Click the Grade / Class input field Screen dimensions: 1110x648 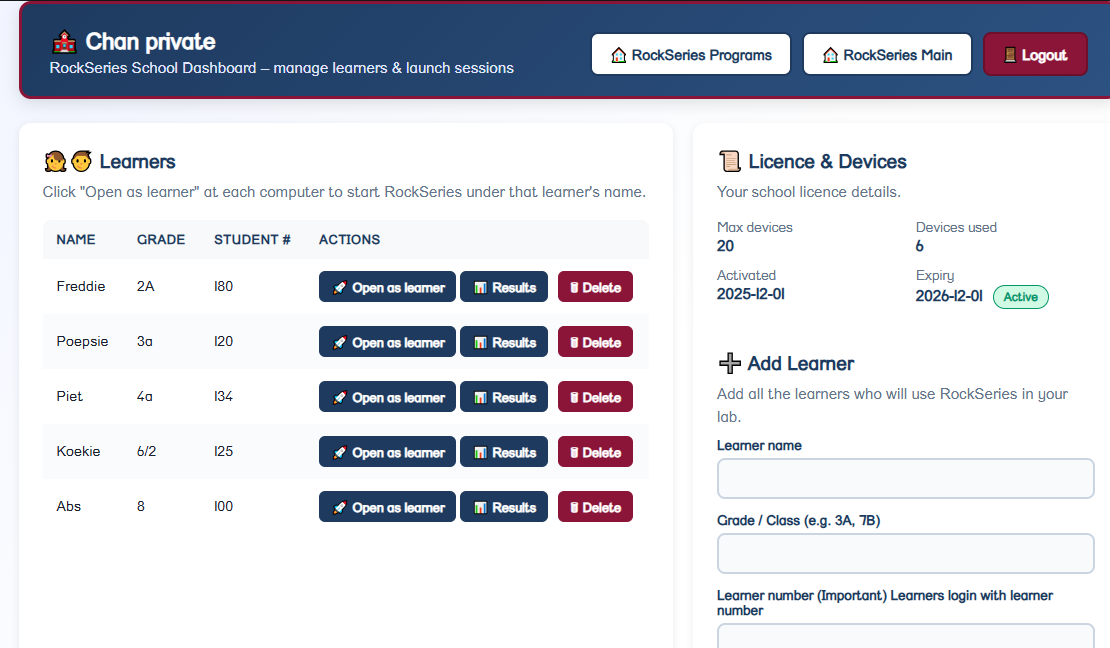click(x=905, y=553)
